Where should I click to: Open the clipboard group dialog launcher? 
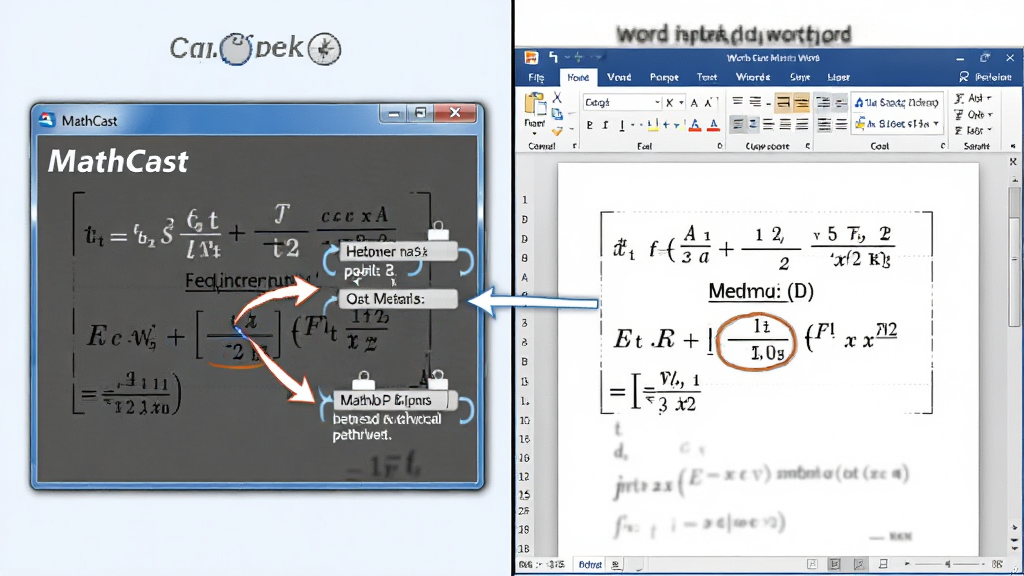click(x=575, y=146)
